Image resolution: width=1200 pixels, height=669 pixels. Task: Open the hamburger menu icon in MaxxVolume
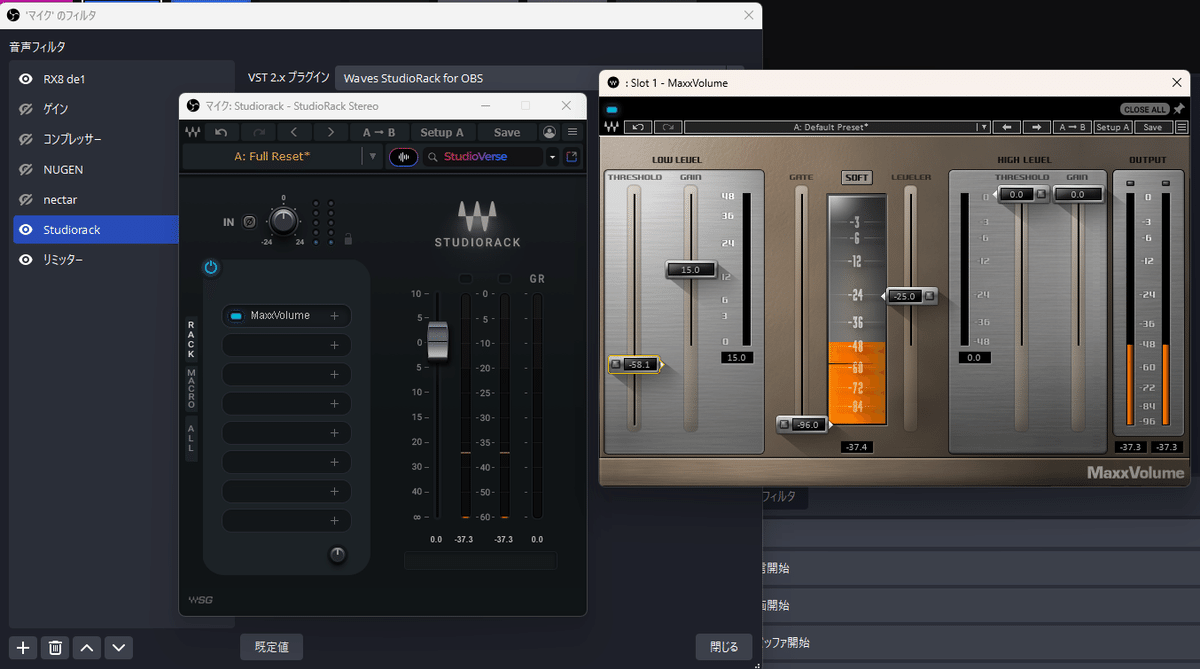point(1182,127)
